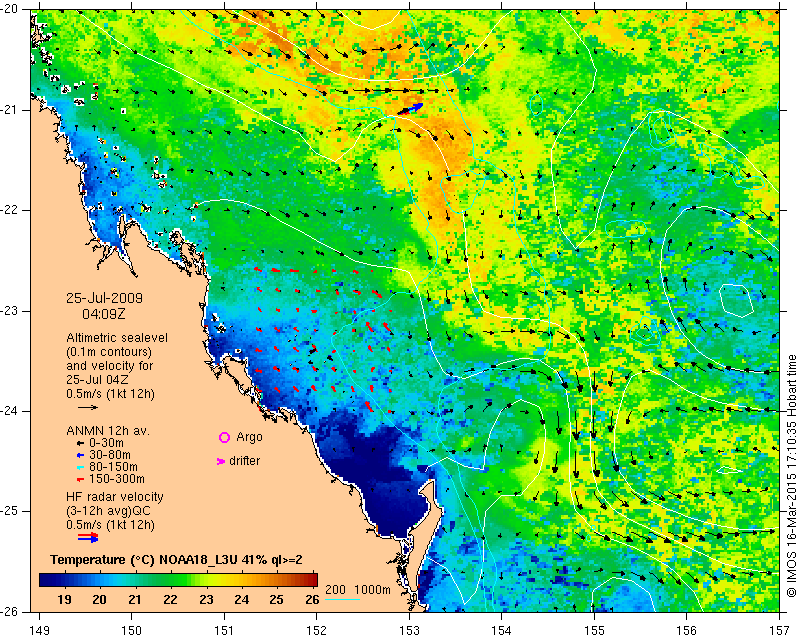Click the magenta drifter legend marker
Screen dimensions: 800x640
[x=221, y=461]
